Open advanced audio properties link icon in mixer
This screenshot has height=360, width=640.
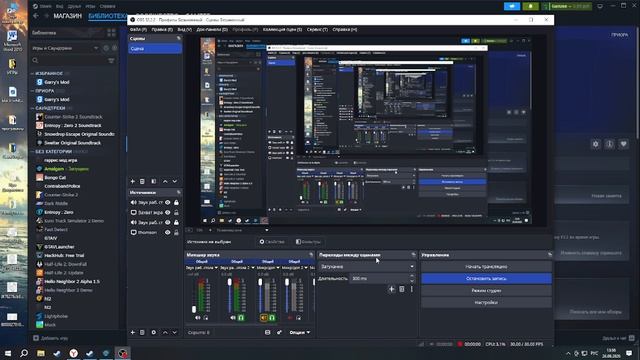(x=279, y=332)
